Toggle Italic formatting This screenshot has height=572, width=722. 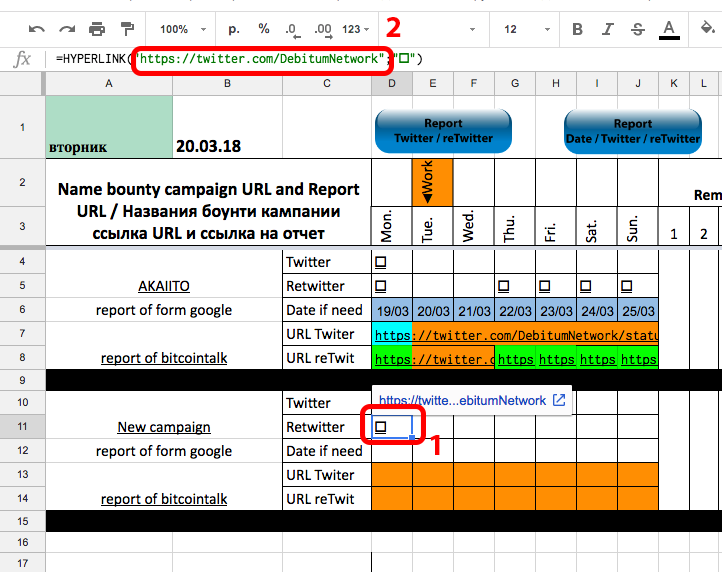pos(607,29)
